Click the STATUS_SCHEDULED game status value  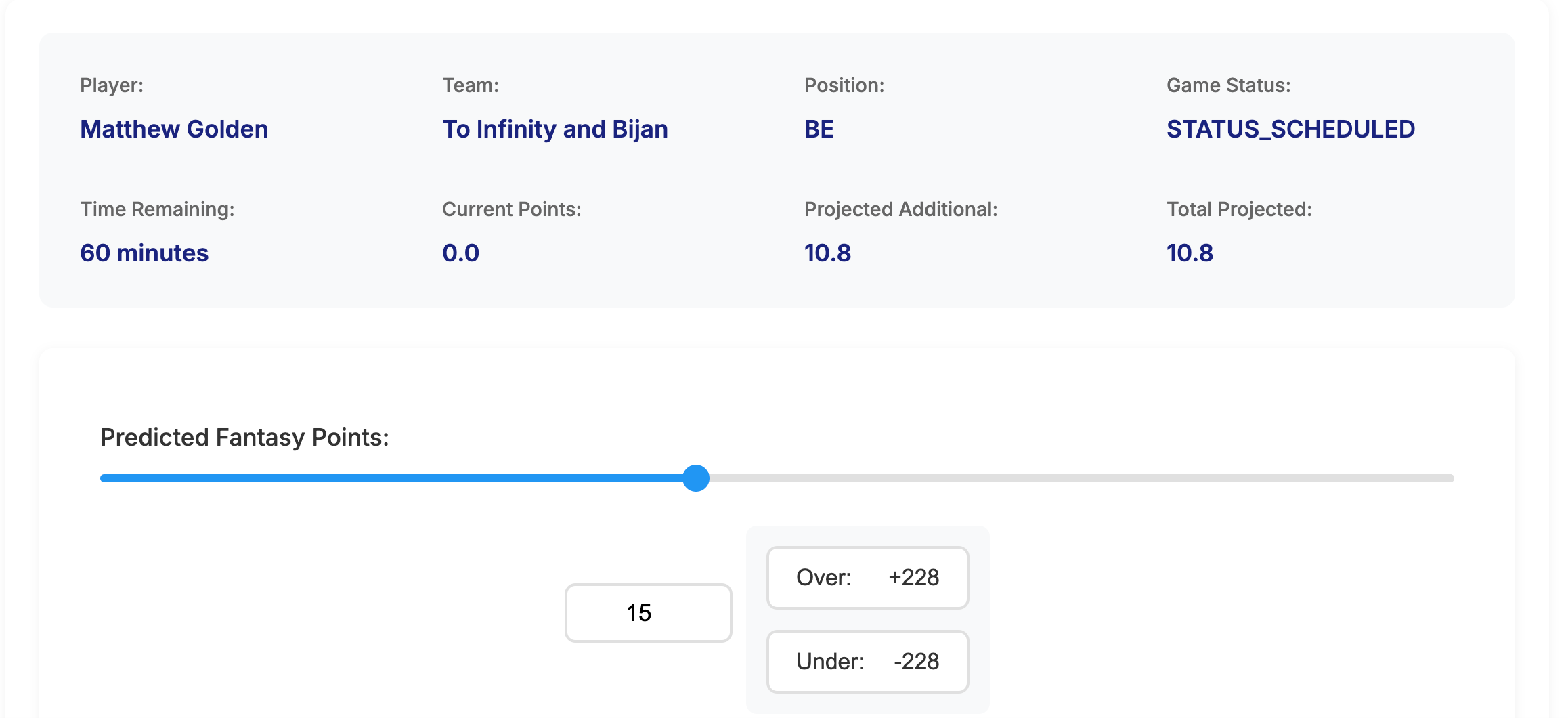pyautogui.click(x=1290, y=129)
